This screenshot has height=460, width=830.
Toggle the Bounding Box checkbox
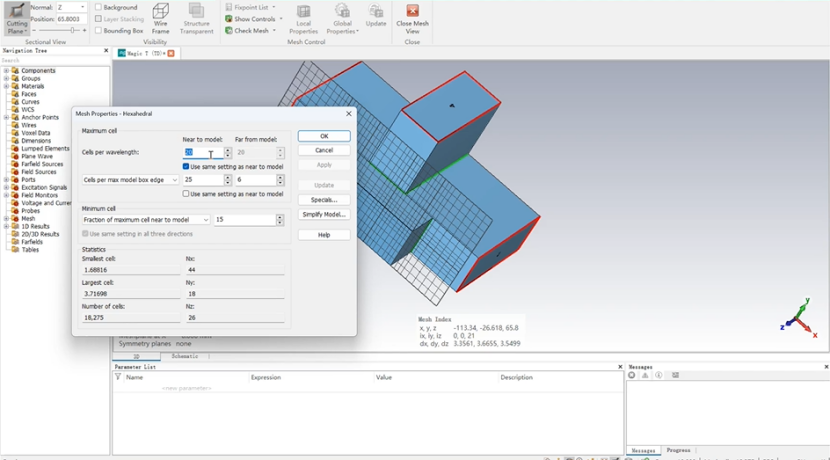98,31
